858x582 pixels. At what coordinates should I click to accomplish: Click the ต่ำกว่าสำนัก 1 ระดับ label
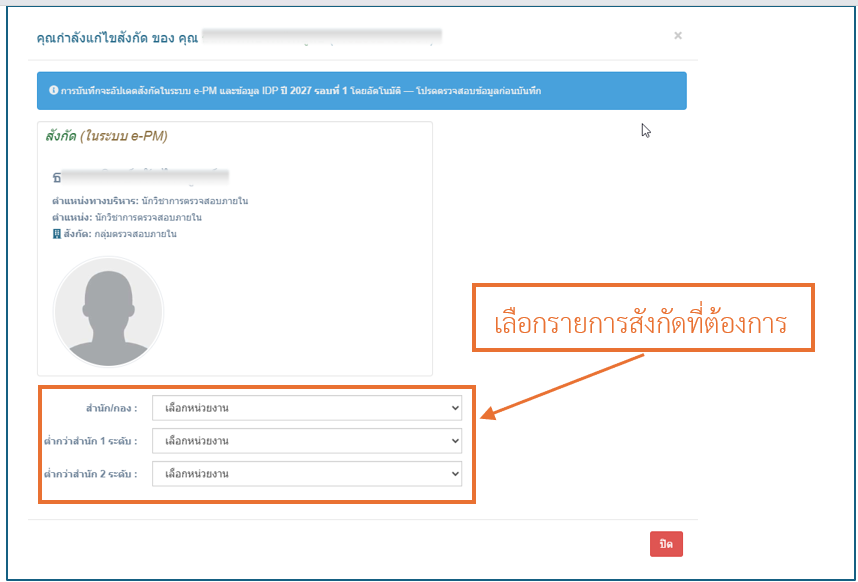pyautogui.click(x=91, y=441)
